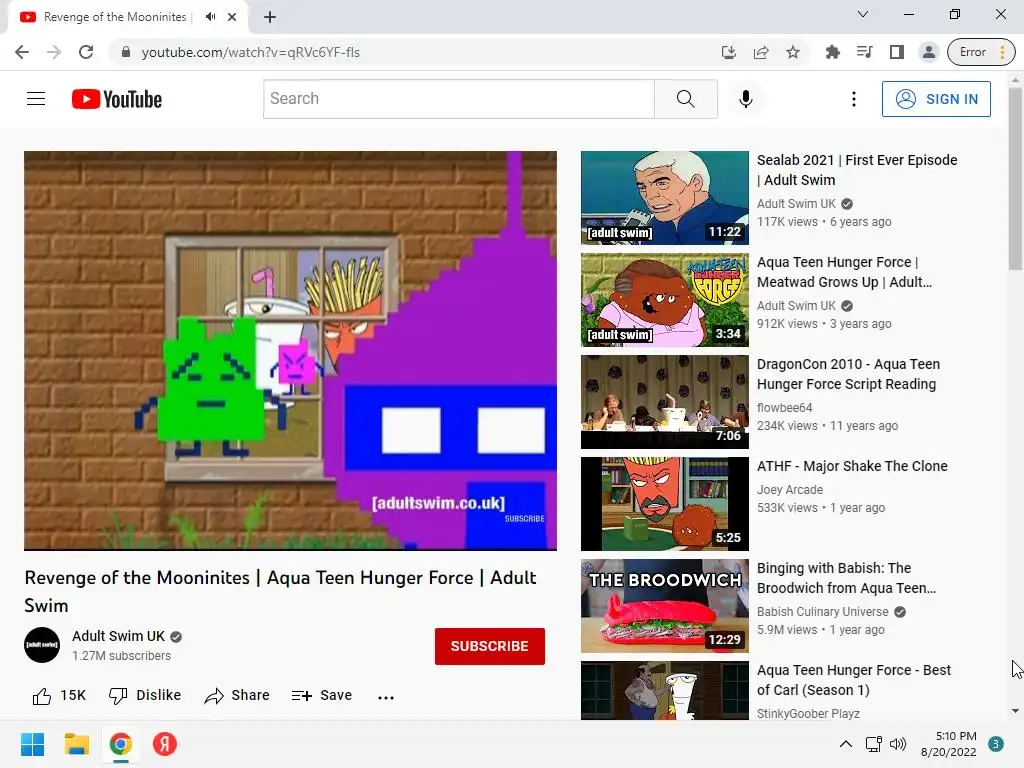Open Babish Culinary Universe channel link
1024x768 pixels.
(822, 612)
